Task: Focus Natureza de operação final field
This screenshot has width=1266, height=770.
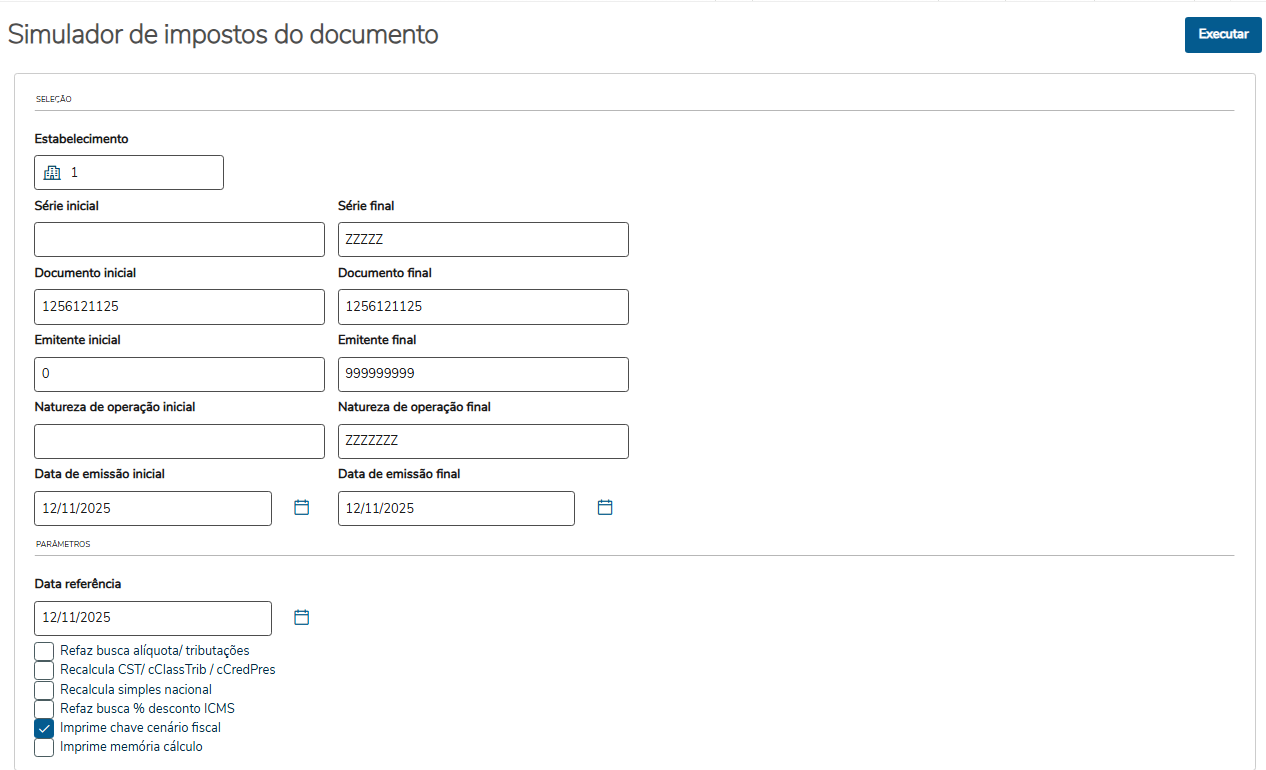Action: (483, 441)
